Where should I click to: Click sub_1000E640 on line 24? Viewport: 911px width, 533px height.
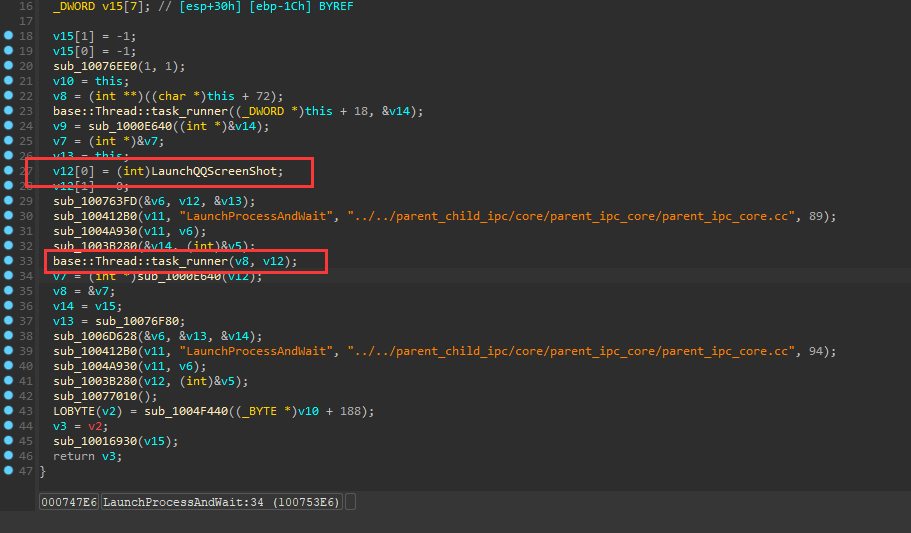130,126
